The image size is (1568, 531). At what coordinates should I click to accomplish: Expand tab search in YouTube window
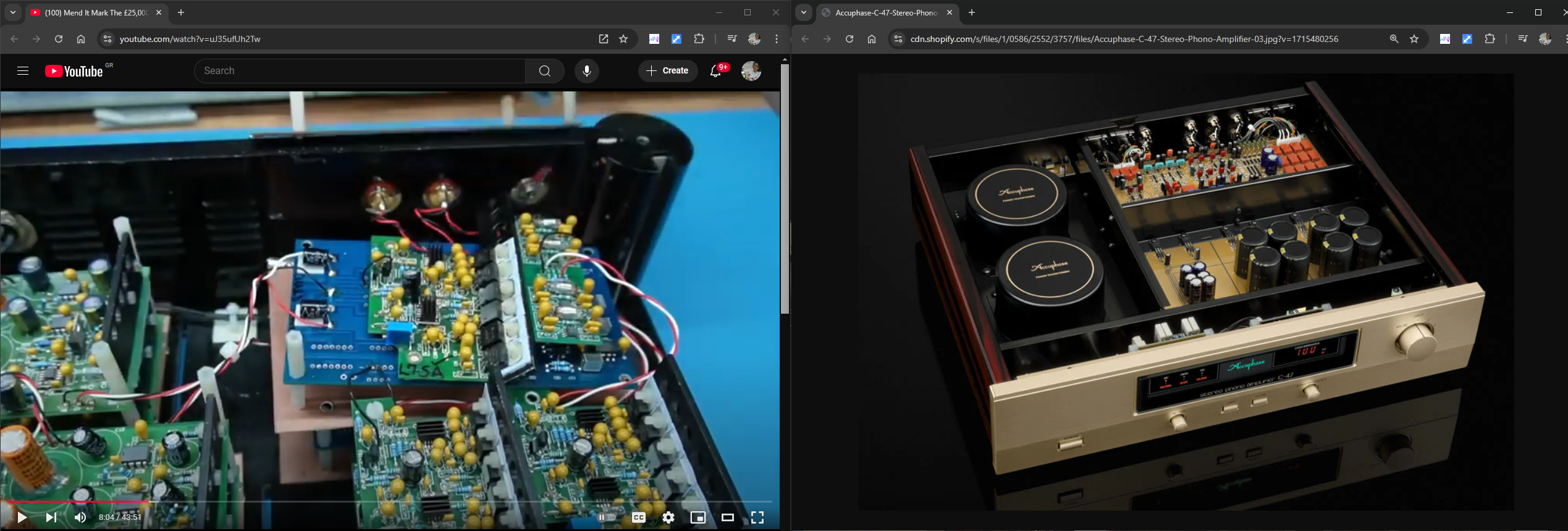click(x=13, y=12)
